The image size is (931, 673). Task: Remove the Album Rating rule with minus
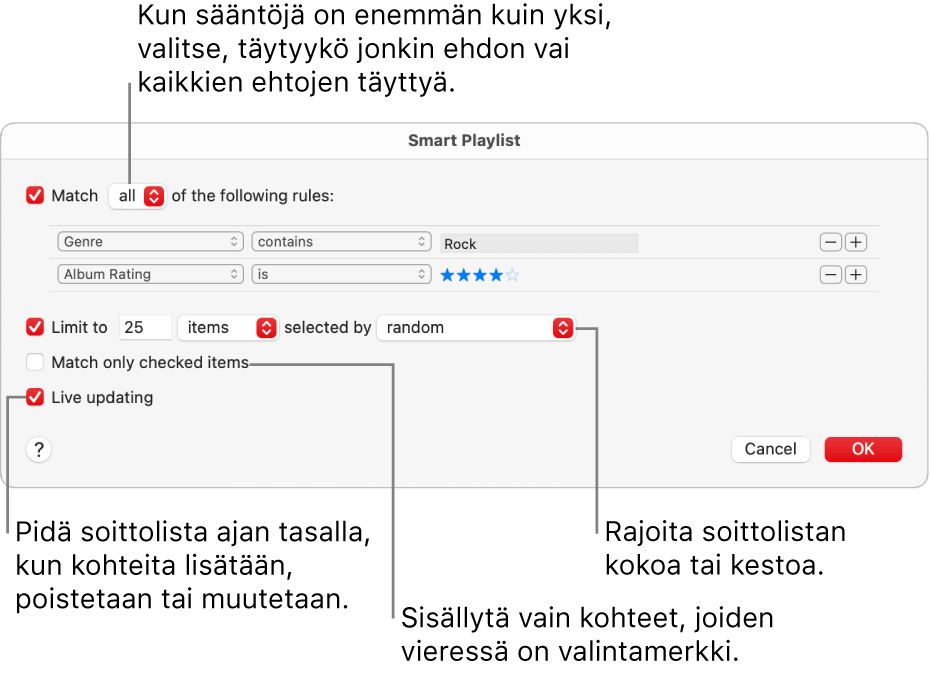830,275
